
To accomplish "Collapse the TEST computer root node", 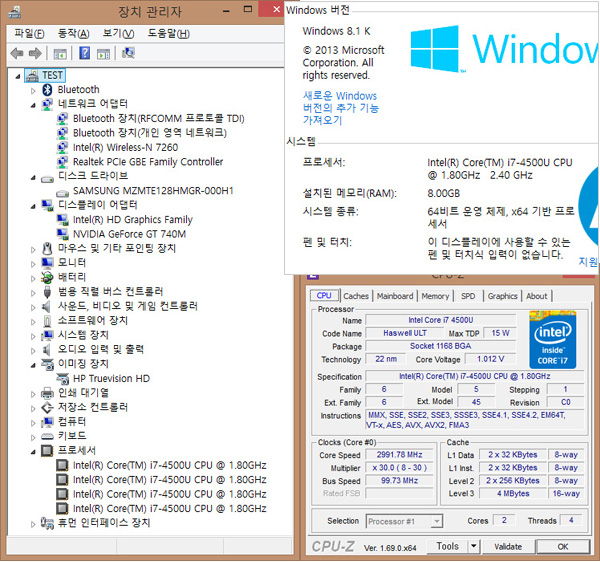I will (18, 76).
